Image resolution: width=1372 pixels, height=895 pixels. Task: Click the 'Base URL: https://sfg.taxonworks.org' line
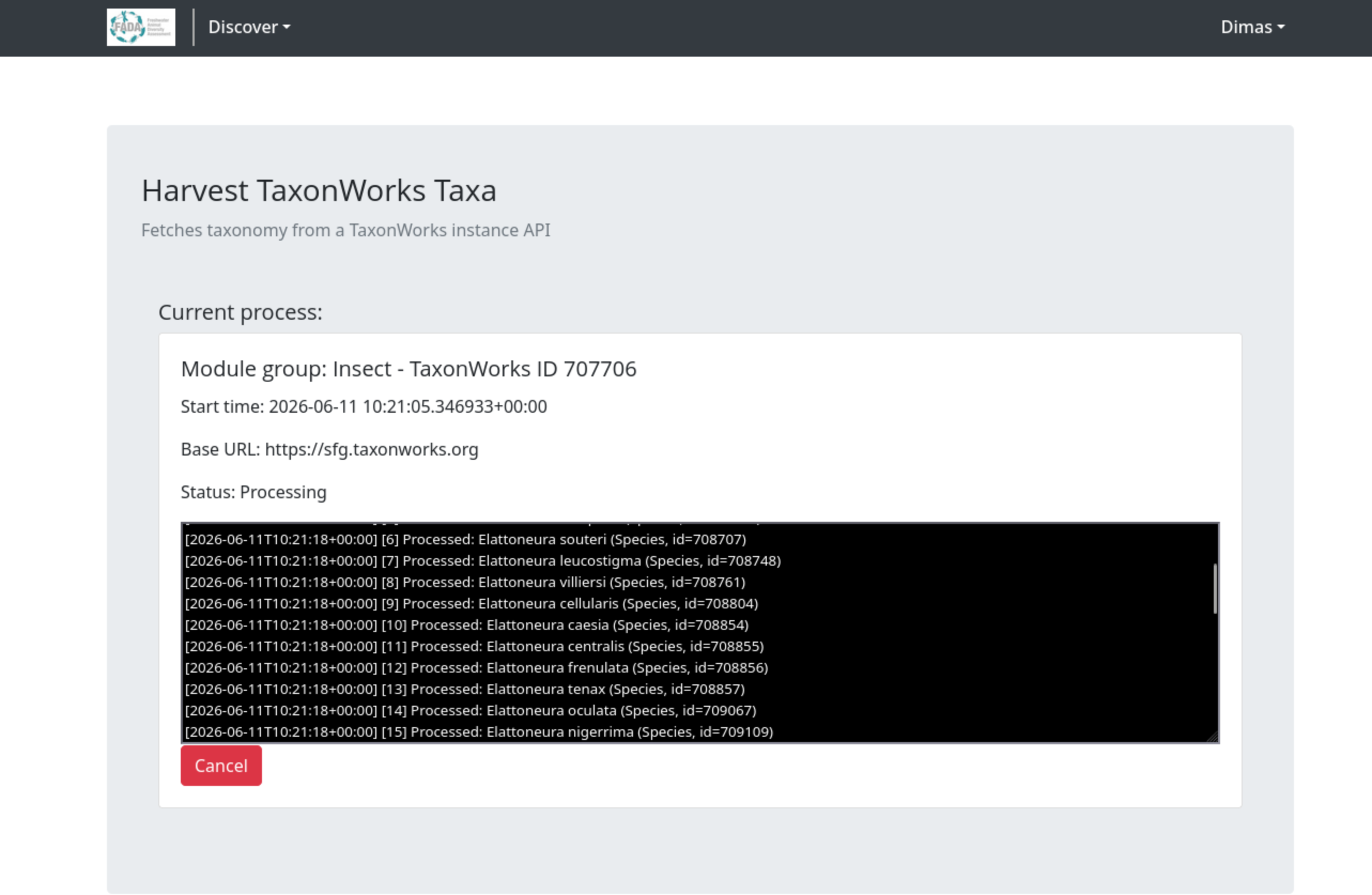coord(330,450)
